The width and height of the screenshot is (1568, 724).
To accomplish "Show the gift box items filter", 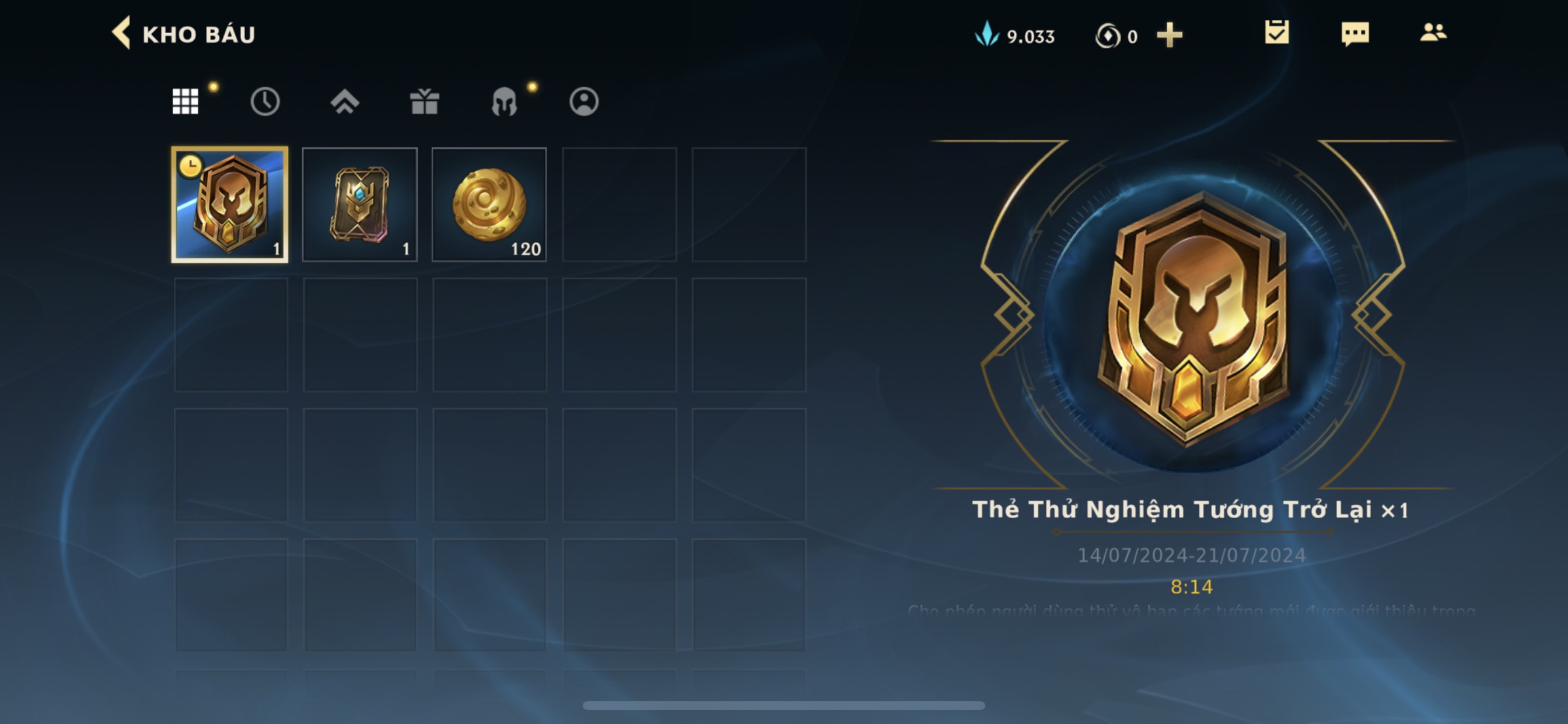I will (x=424, y=101).
